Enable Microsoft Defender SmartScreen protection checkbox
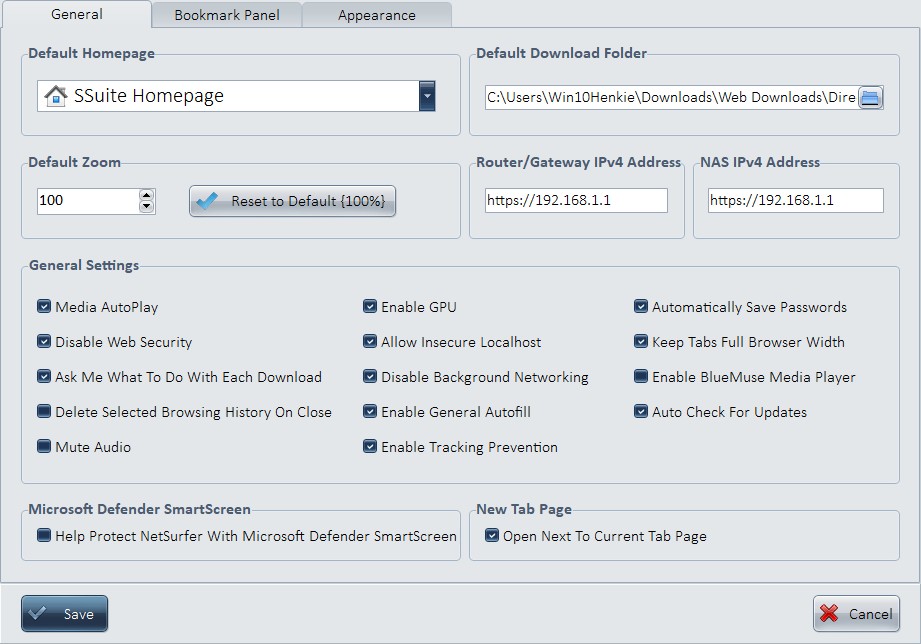This screenshot has width=921, height=644. point(44,536)
